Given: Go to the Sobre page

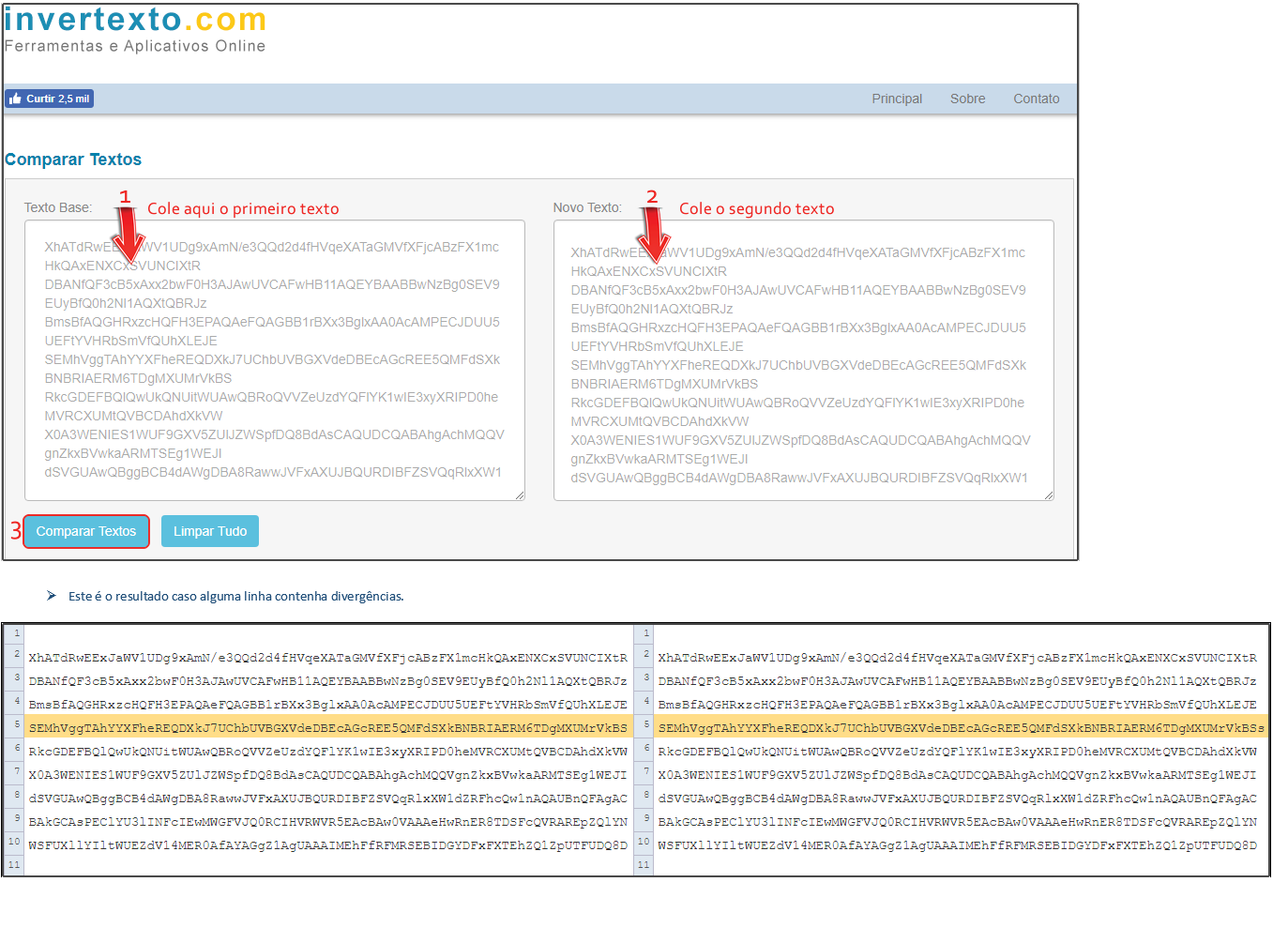Looking at the screenshot, I should coord(967,99).
